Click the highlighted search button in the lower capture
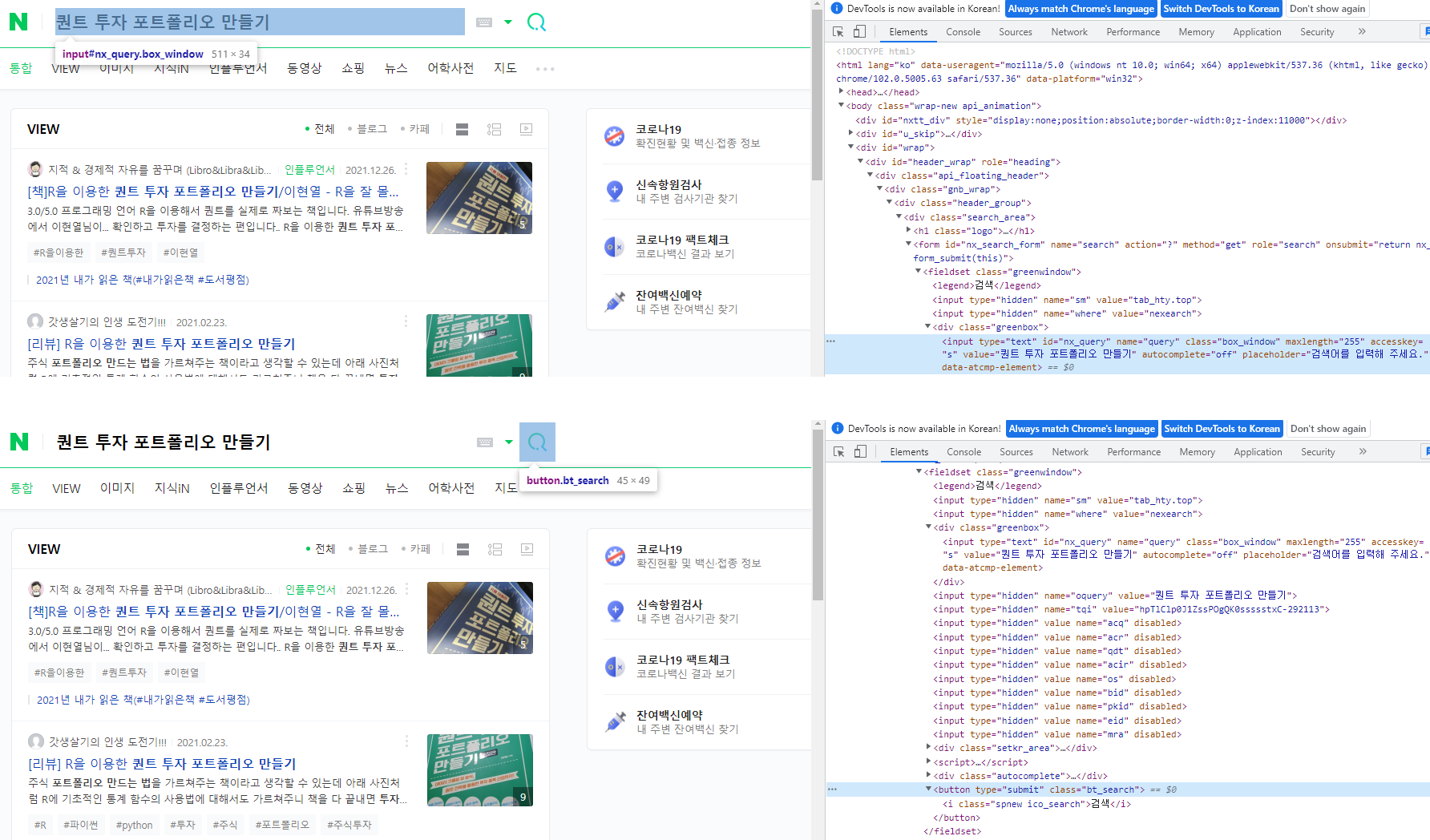 pyautogui.click(x=537, y=442)
